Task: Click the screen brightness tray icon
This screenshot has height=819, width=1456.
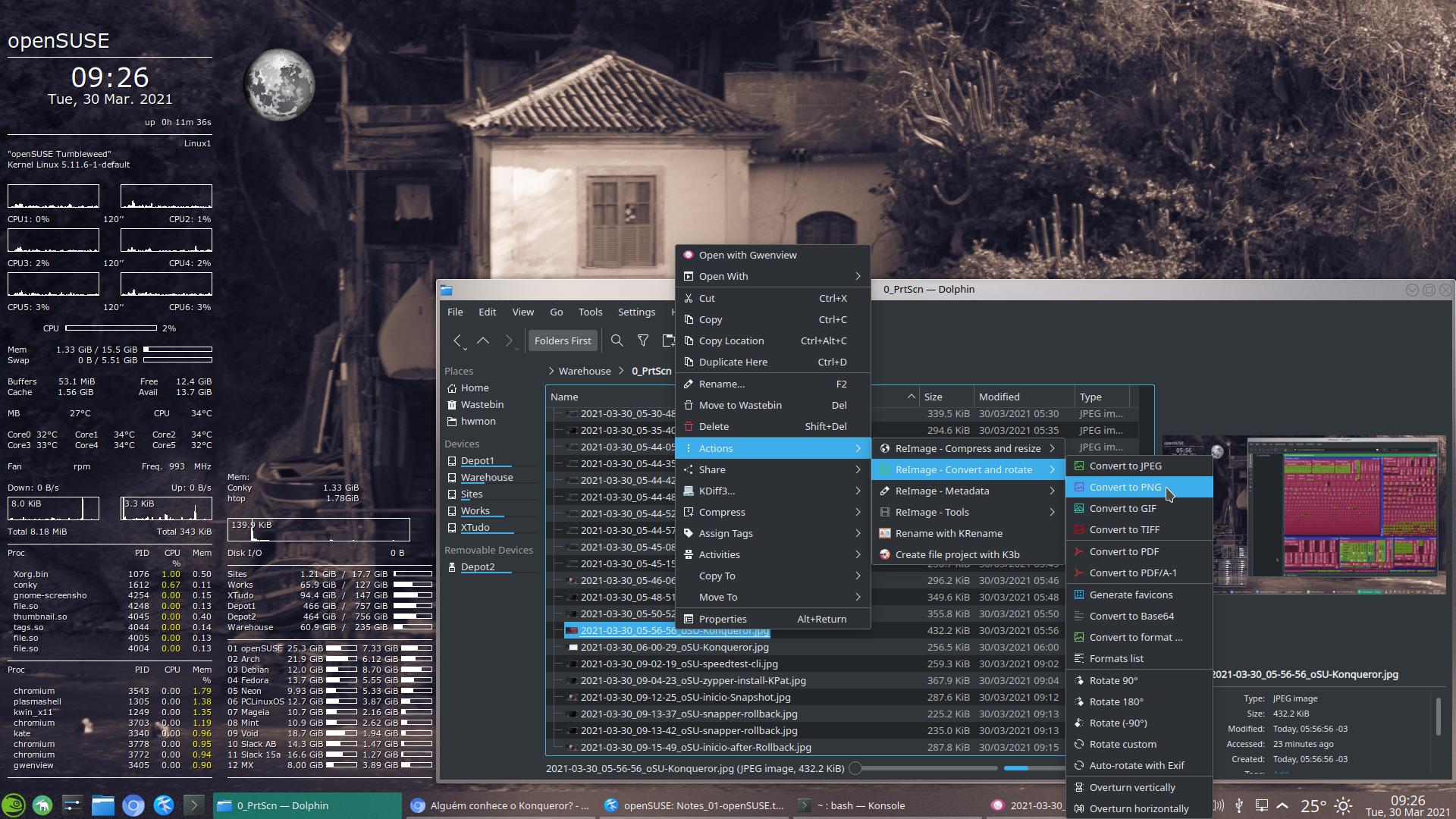Action: pyautogui.click(x=1343, y=805)
